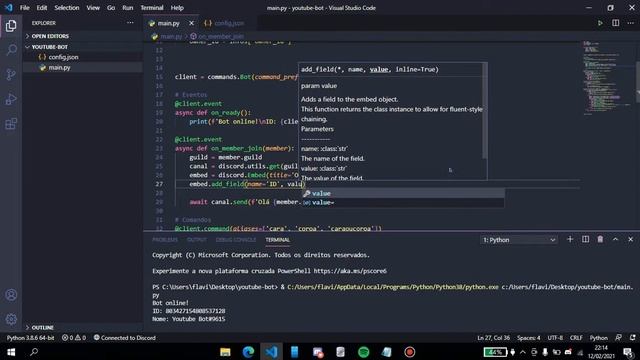This screenshot has height=360, width=640.
Task: Switch to the Output panel tab
Action: pos(197,240)
